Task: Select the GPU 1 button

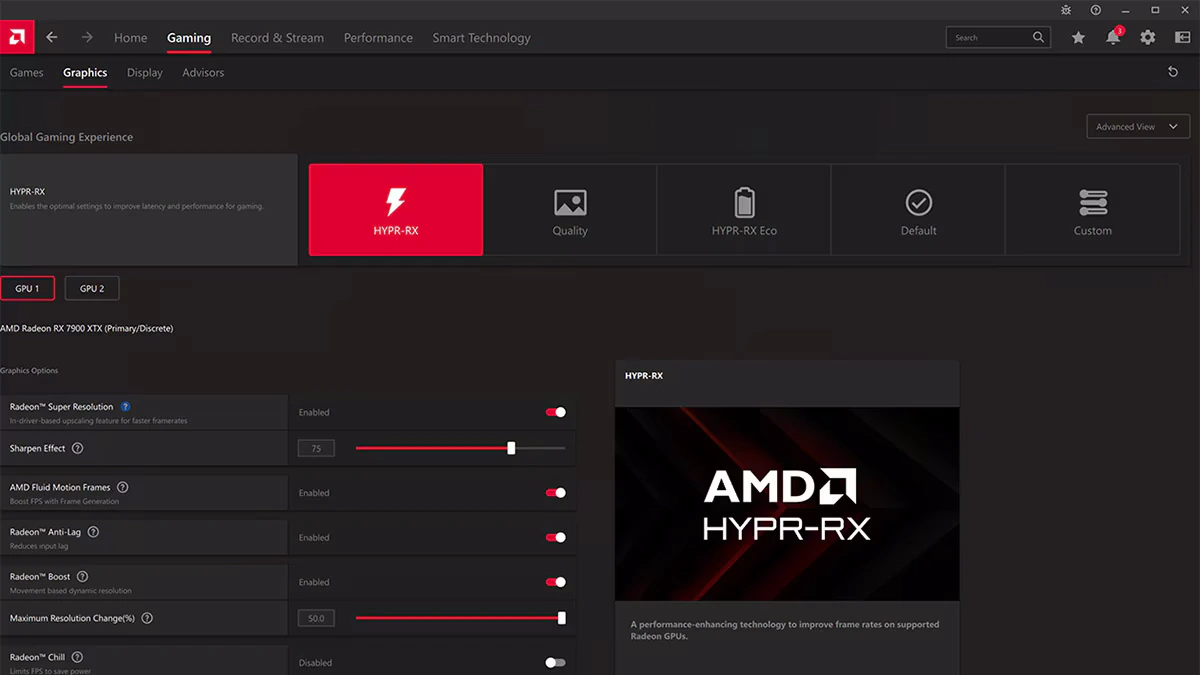Action: [27, 288]
